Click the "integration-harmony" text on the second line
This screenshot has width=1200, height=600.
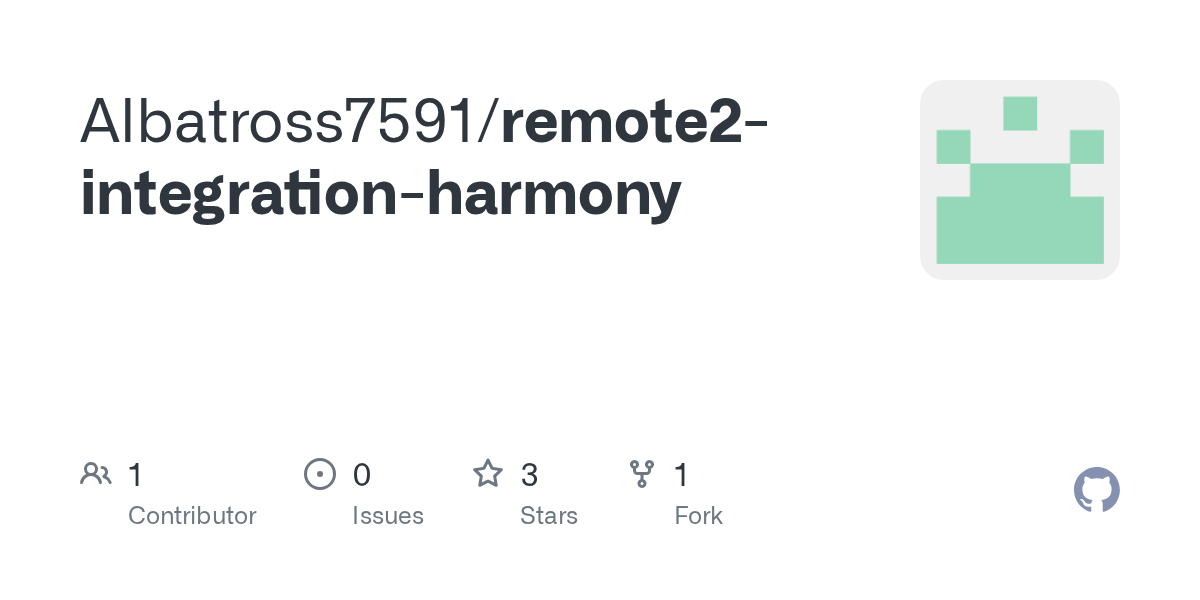coord(380,193)
